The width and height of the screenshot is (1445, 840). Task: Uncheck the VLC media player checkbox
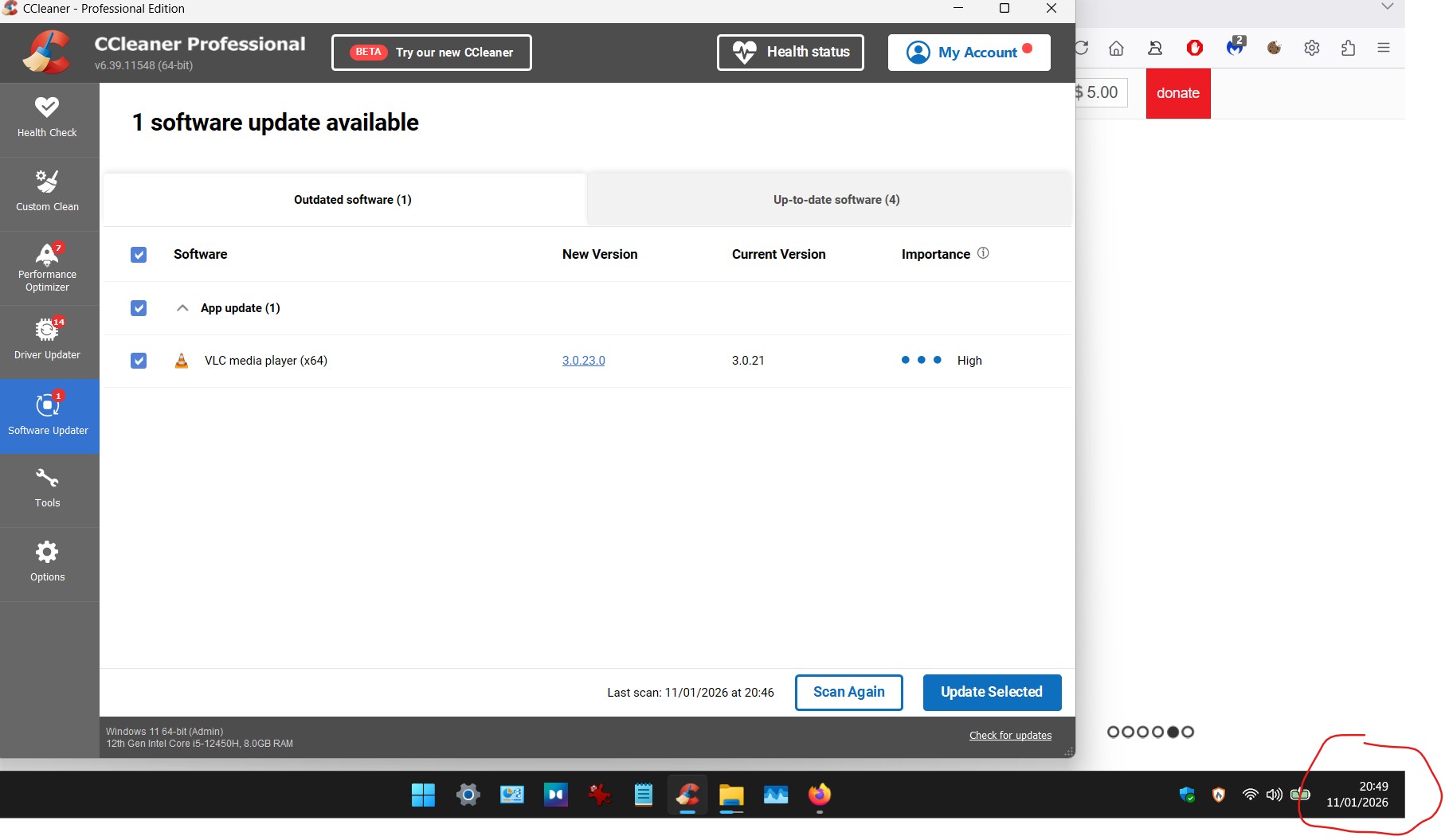139,361
